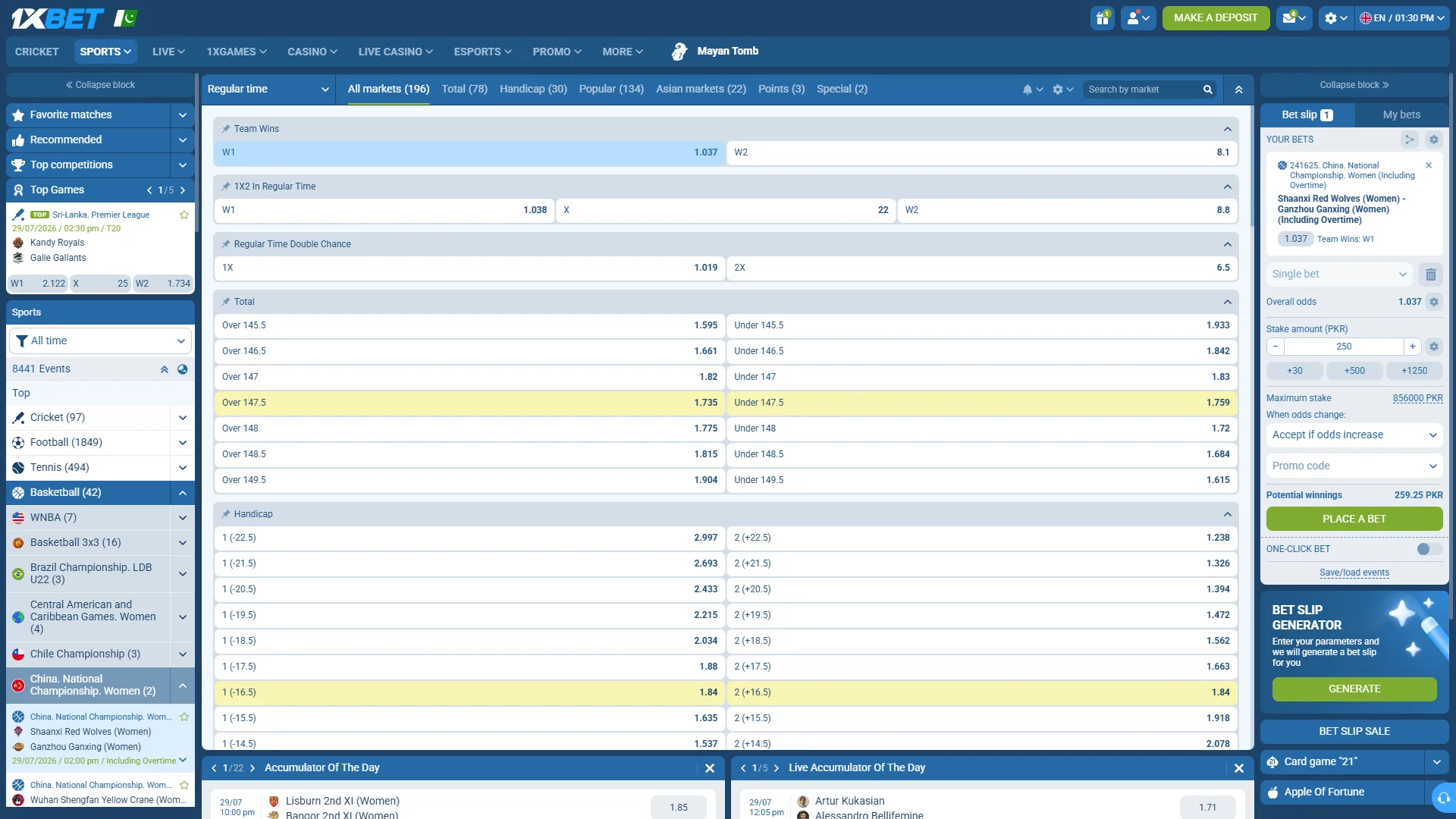Screen dimensions: 1456x819
Task: Remove the Shaanxi Red Wolves bet from slip
Action: pyautogui.click(x=1429, y=165)
